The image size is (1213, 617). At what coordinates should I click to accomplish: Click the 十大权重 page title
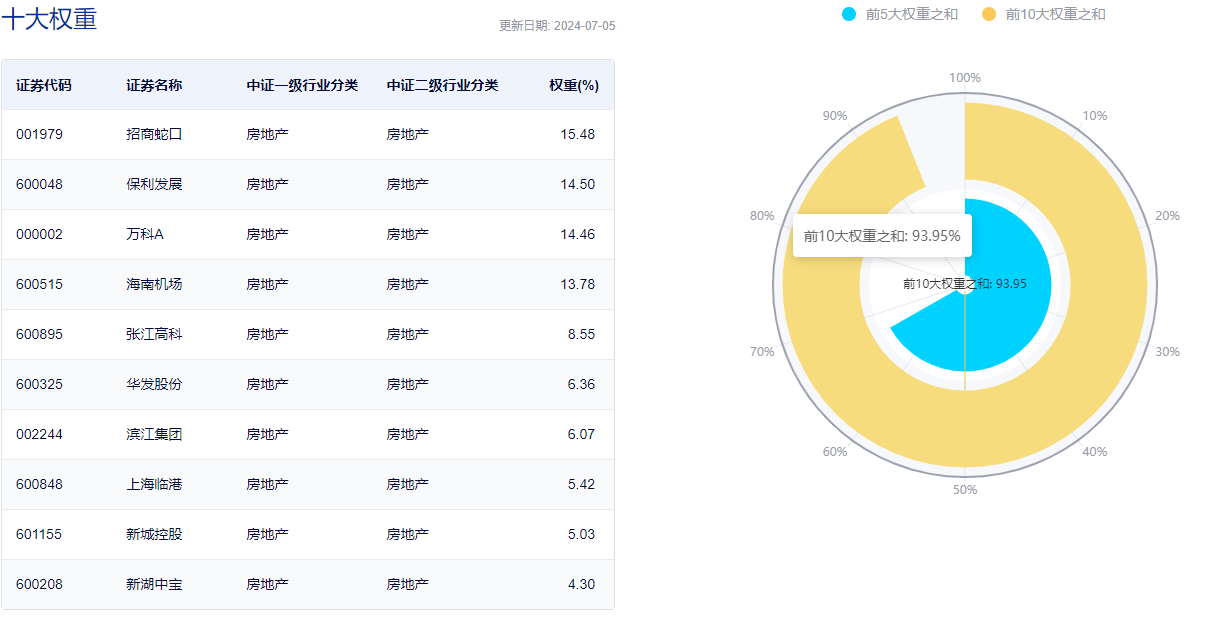click(x=47, y=17)
